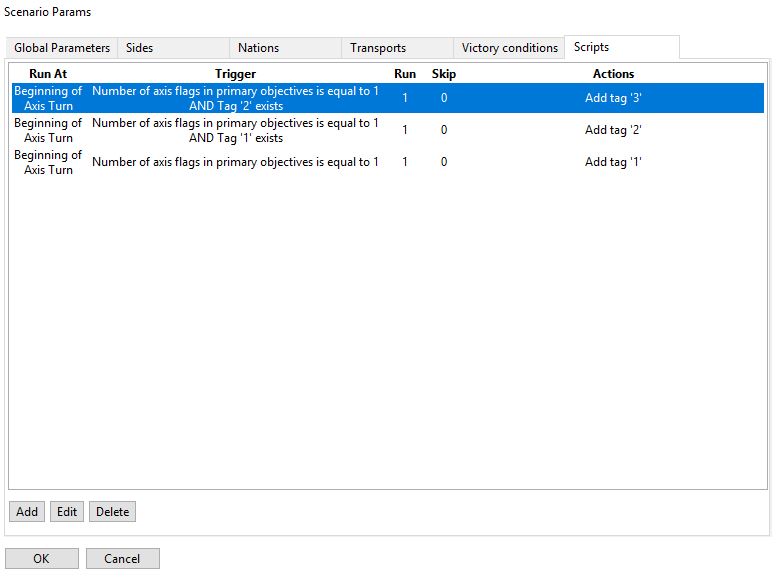Switch to the Global Parameters tab
778x578 pixels.
coord(62,48)
